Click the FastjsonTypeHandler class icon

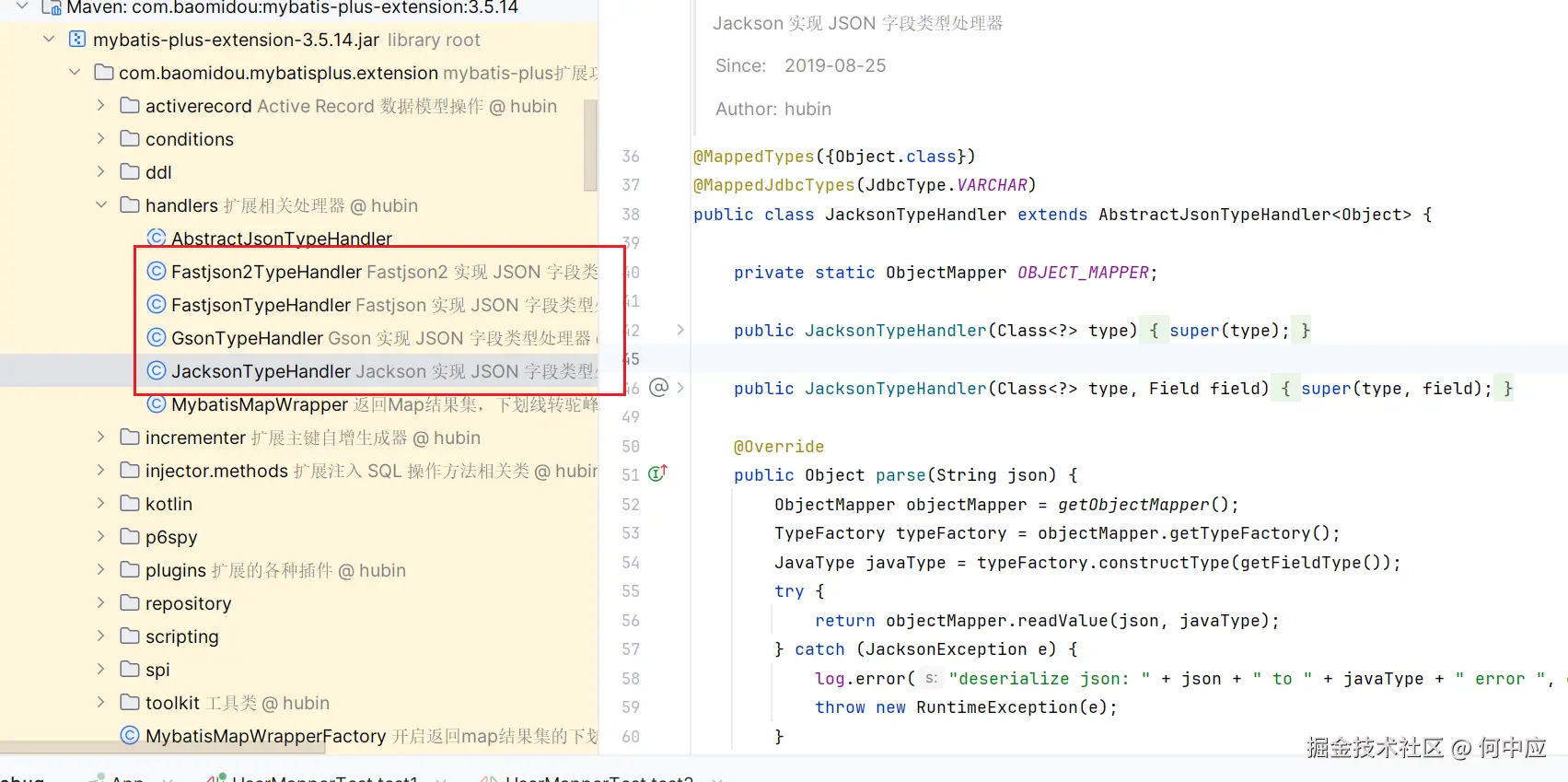(x=157, y=305)
